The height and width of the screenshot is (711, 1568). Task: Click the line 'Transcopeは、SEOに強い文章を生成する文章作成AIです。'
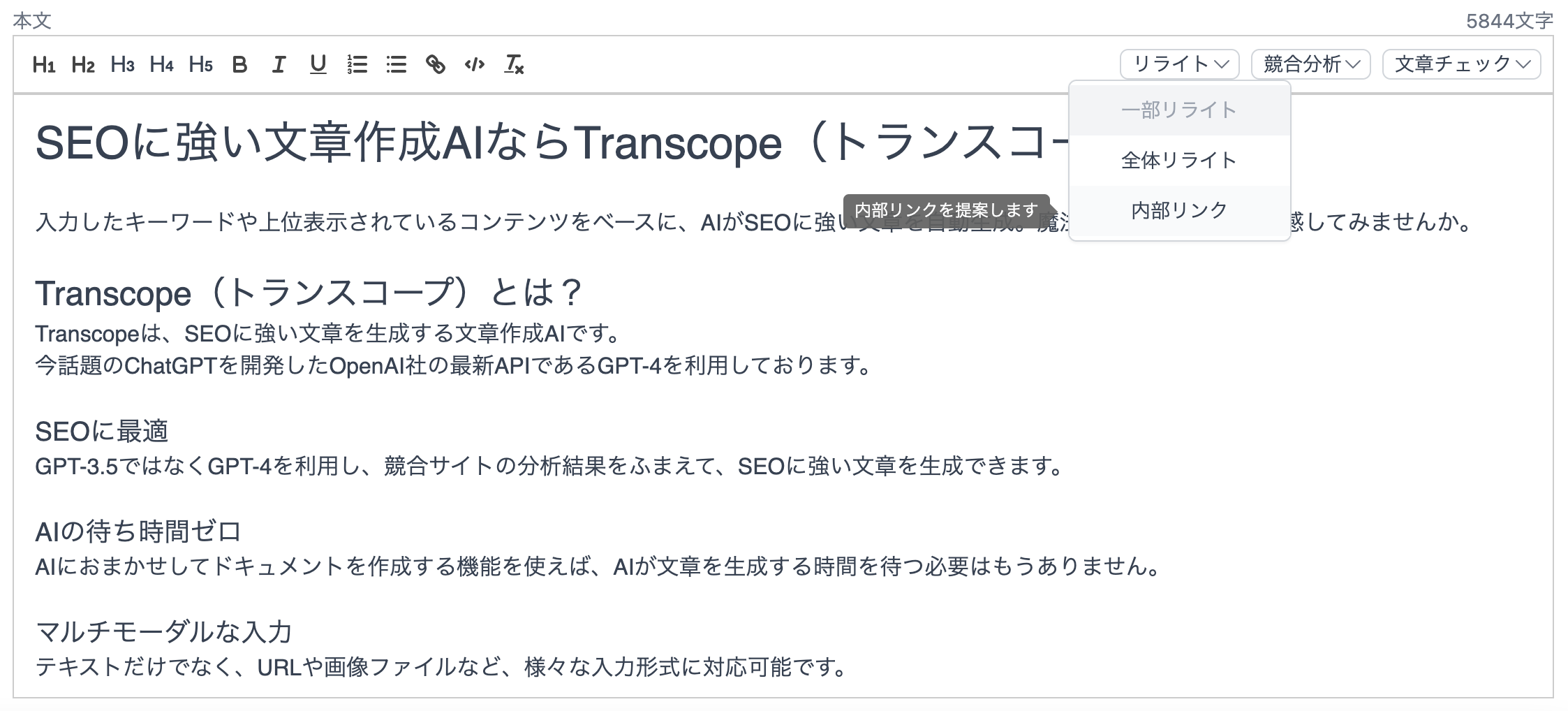click(327, 334)
